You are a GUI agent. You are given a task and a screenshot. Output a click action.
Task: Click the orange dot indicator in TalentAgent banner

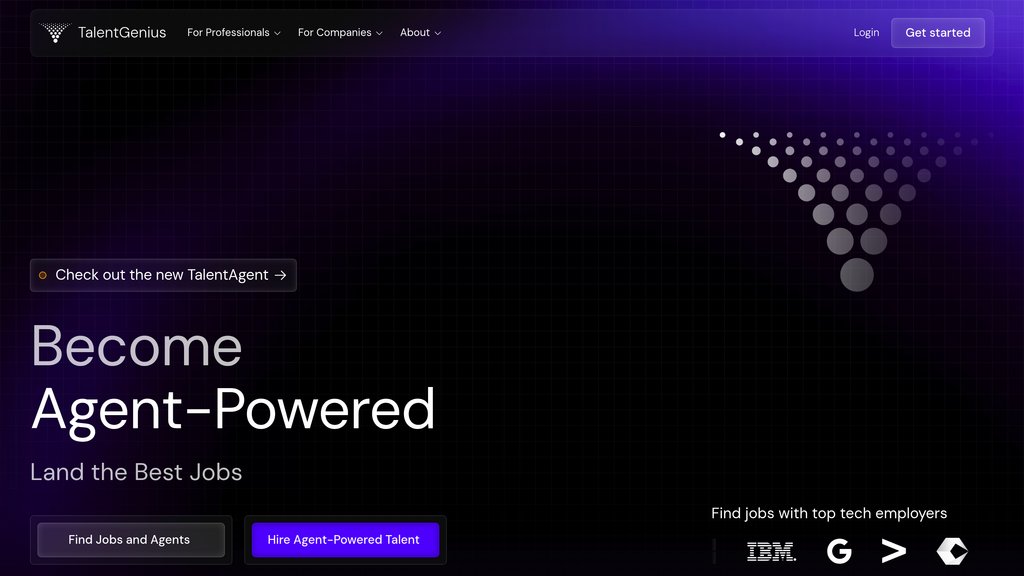[42, 275]
